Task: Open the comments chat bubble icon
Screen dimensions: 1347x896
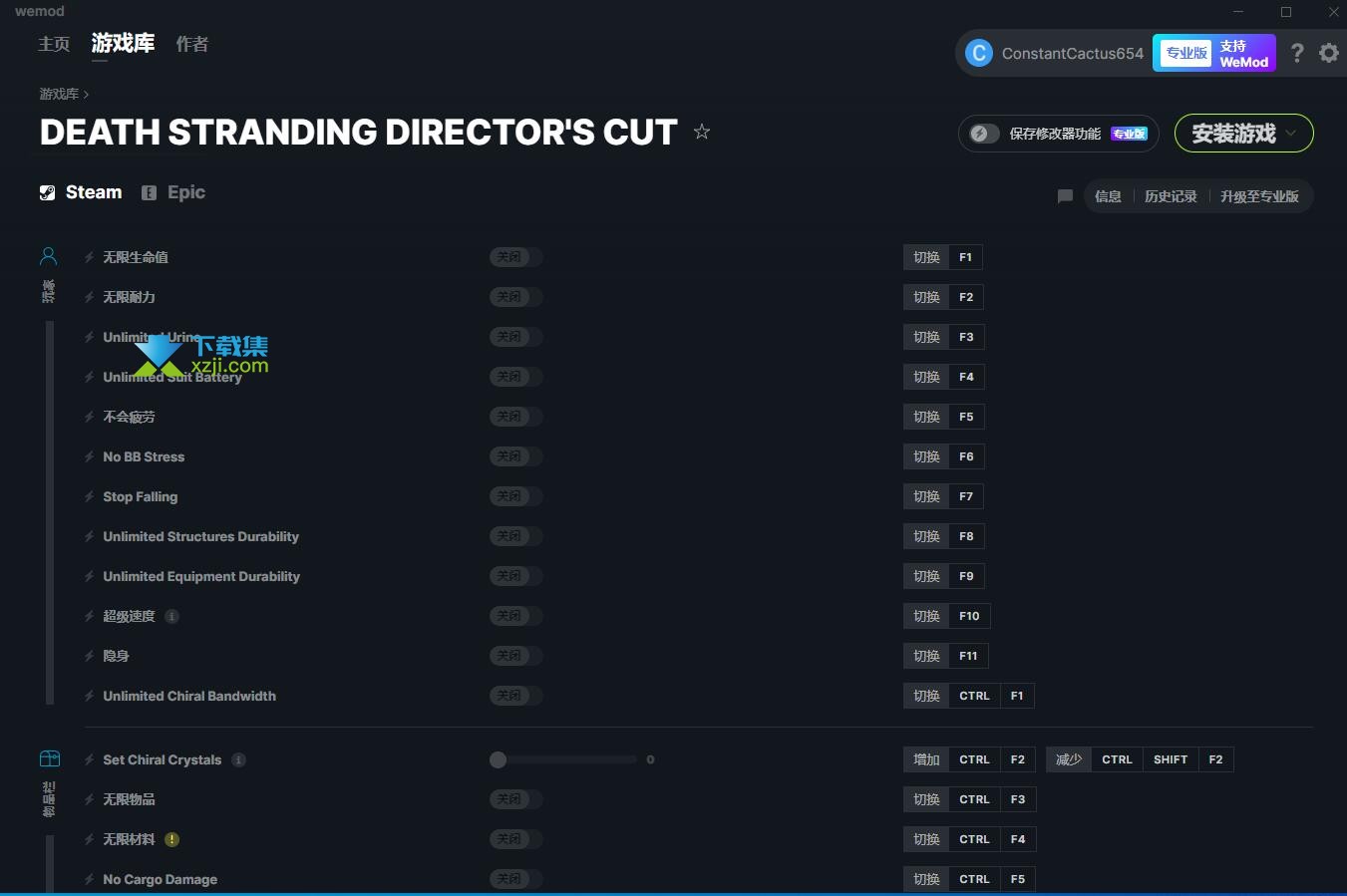Action: coord(1065,196)
